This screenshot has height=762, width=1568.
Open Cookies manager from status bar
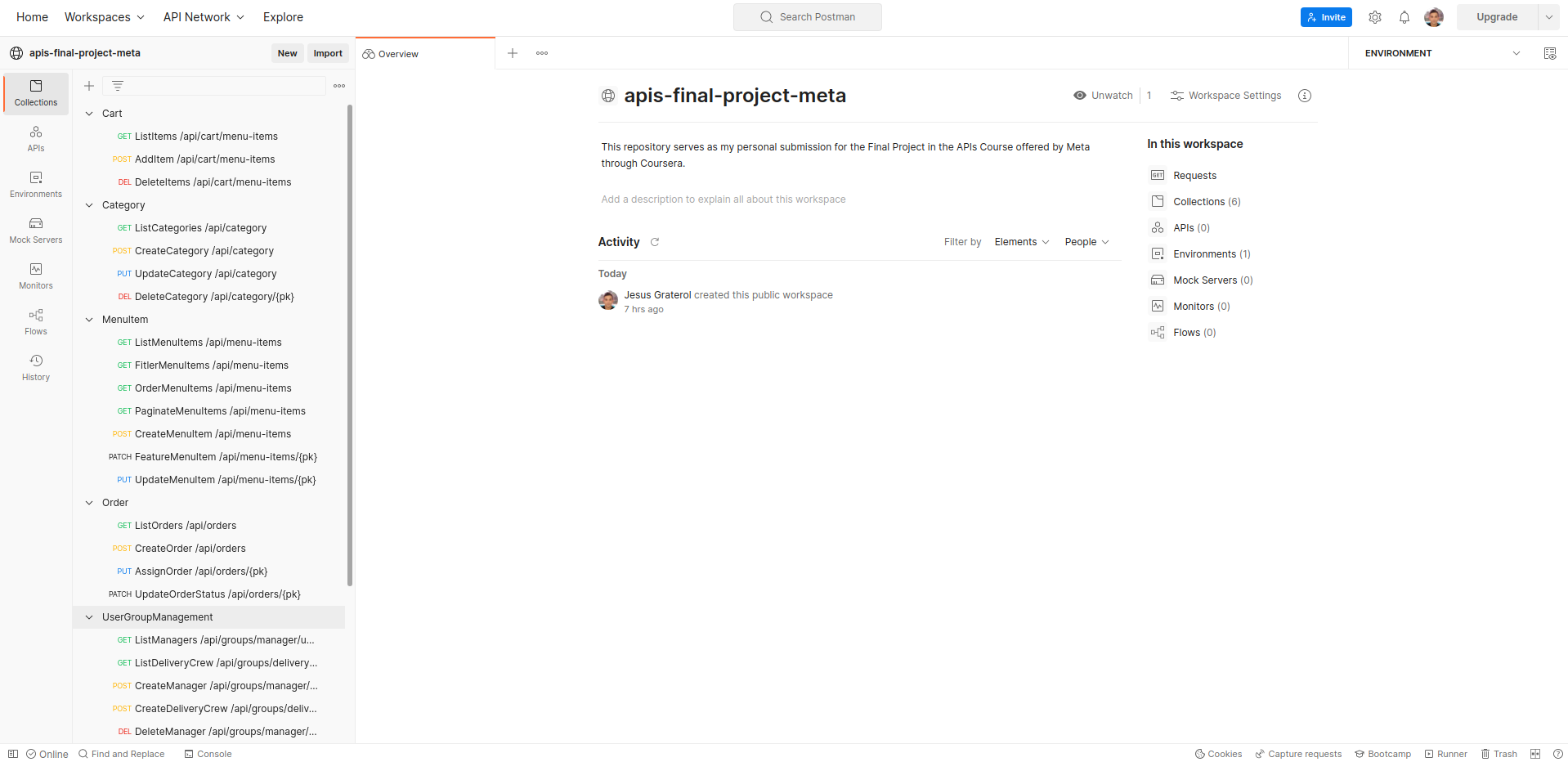coord(1218,754)
